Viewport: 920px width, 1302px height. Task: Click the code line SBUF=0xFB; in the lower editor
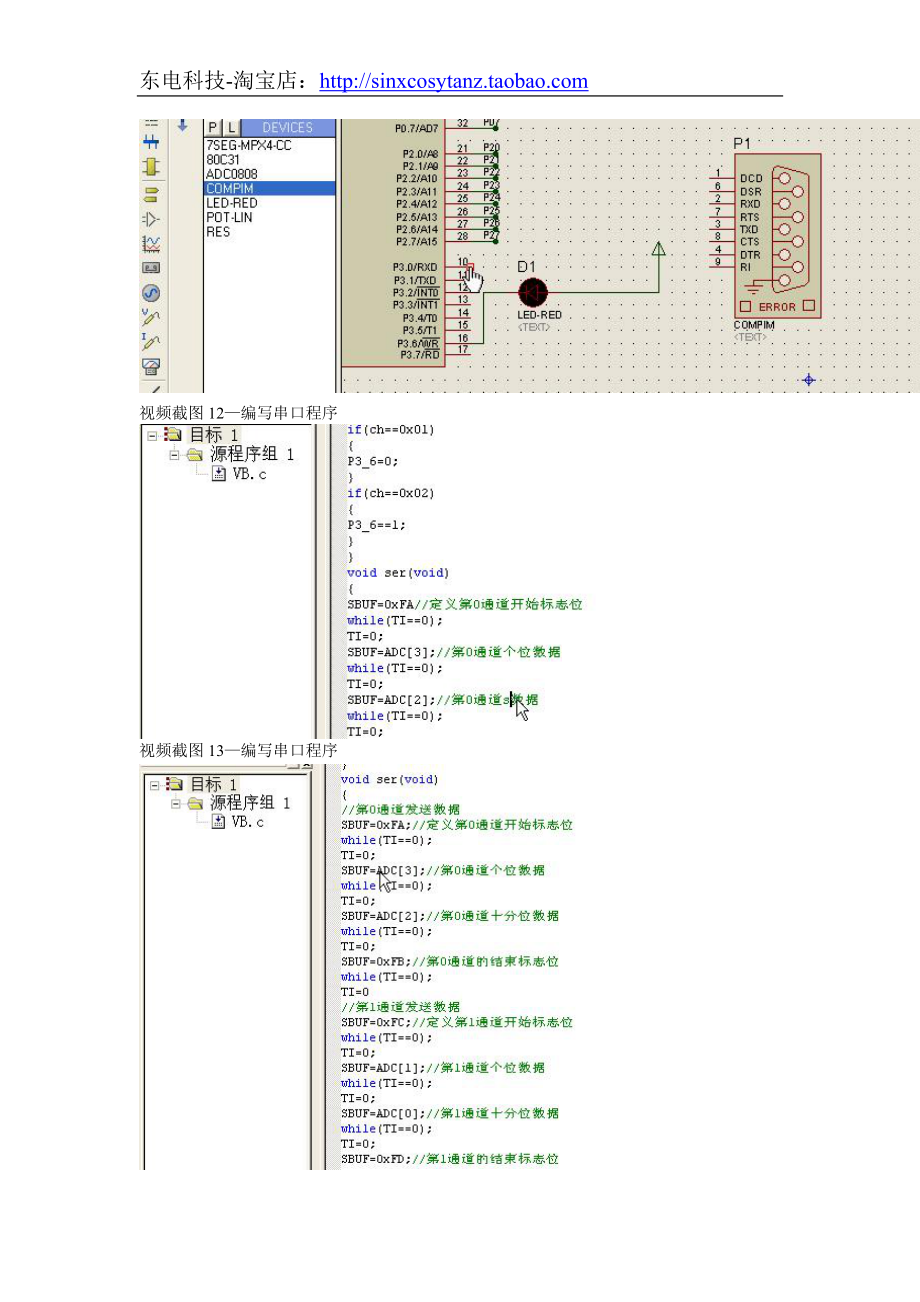click(450, 962)
